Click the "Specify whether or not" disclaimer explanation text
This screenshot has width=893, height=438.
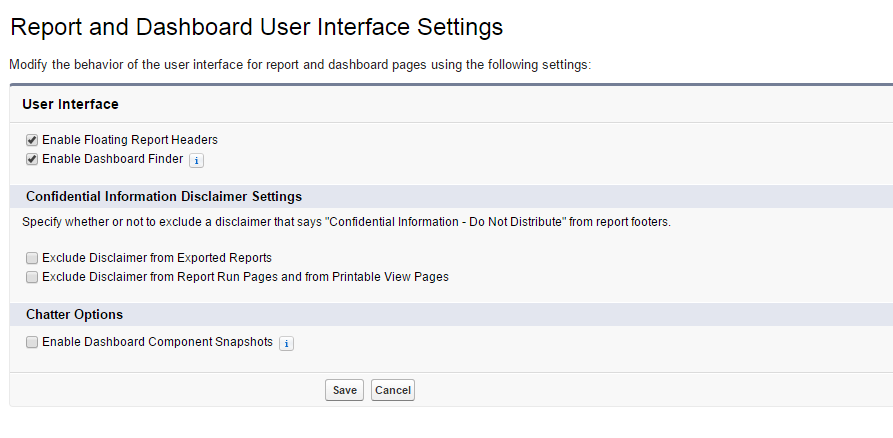pos(346,222)
